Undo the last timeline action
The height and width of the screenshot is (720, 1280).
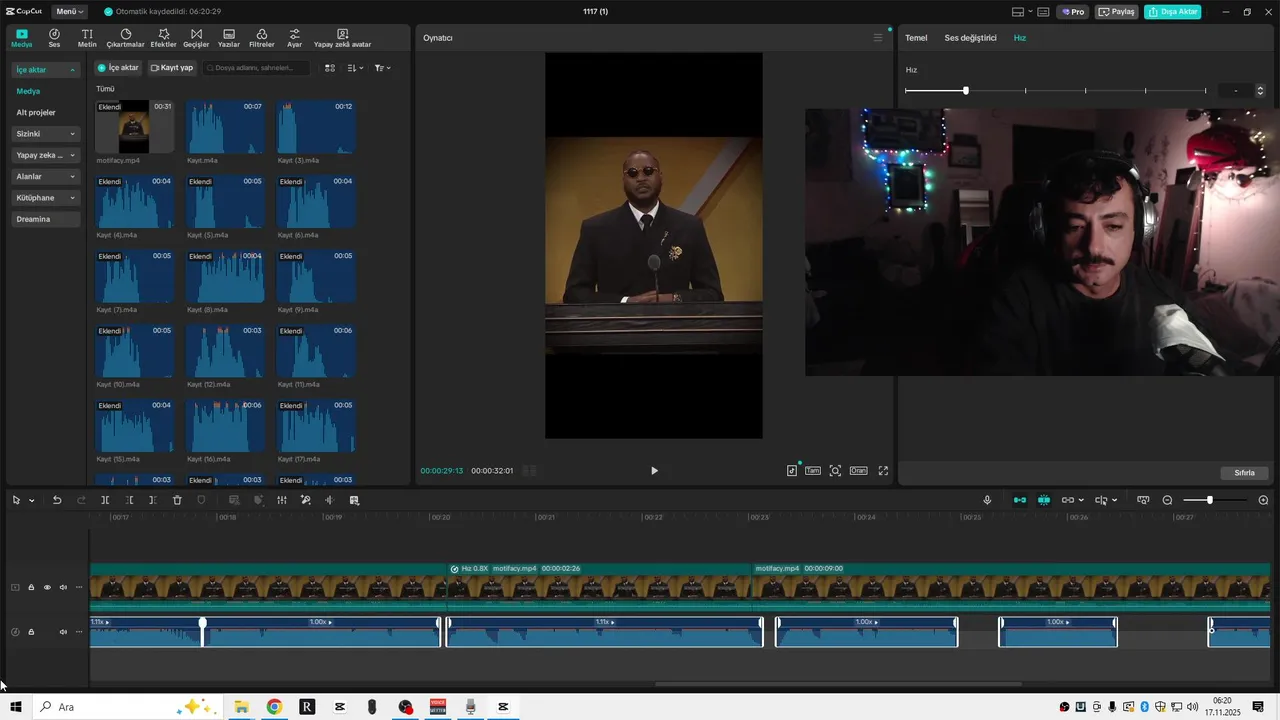(x=57, y=500)
